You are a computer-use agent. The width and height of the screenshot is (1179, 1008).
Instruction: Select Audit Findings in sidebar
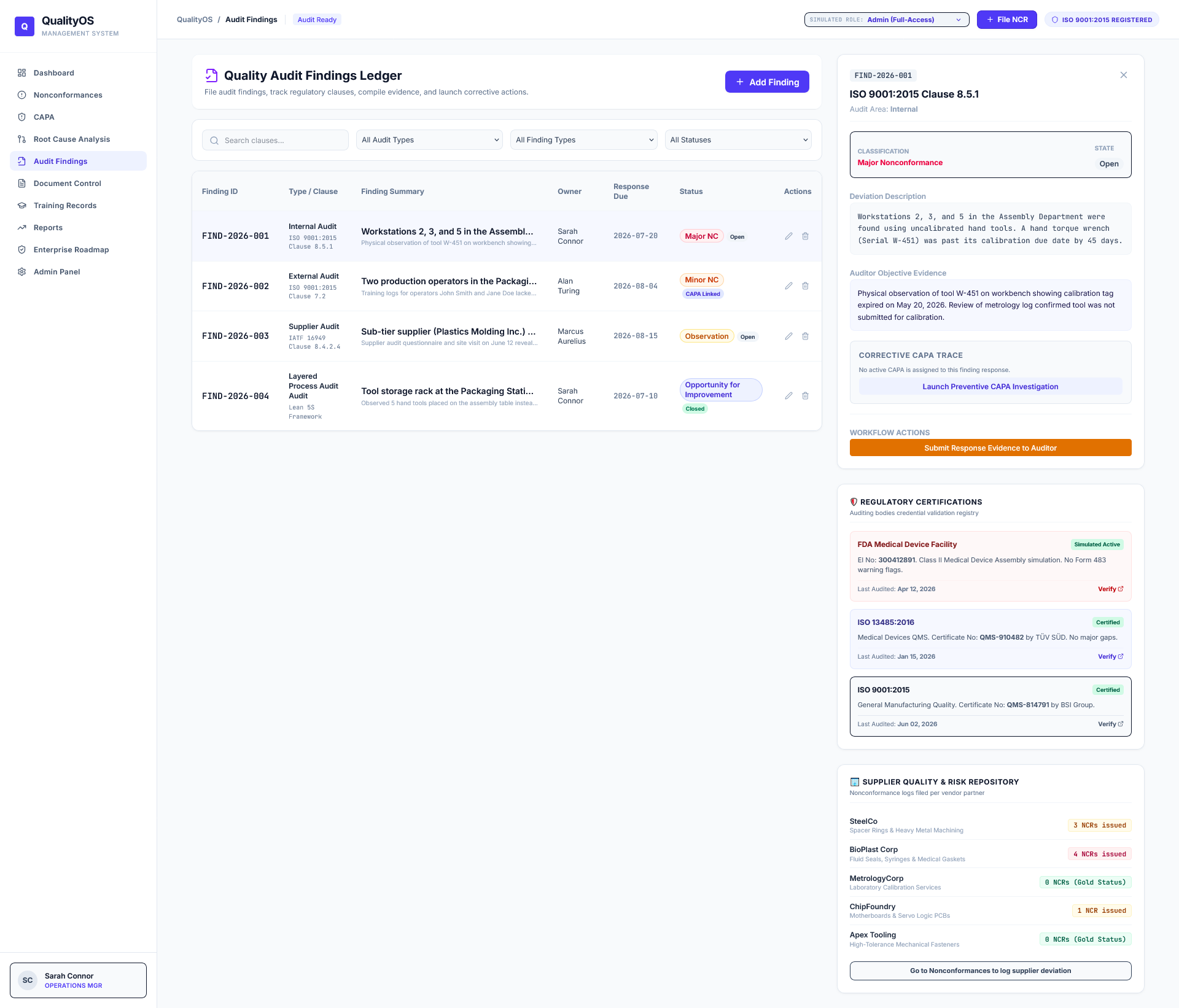pyautogui.click(x=78, y=161)
